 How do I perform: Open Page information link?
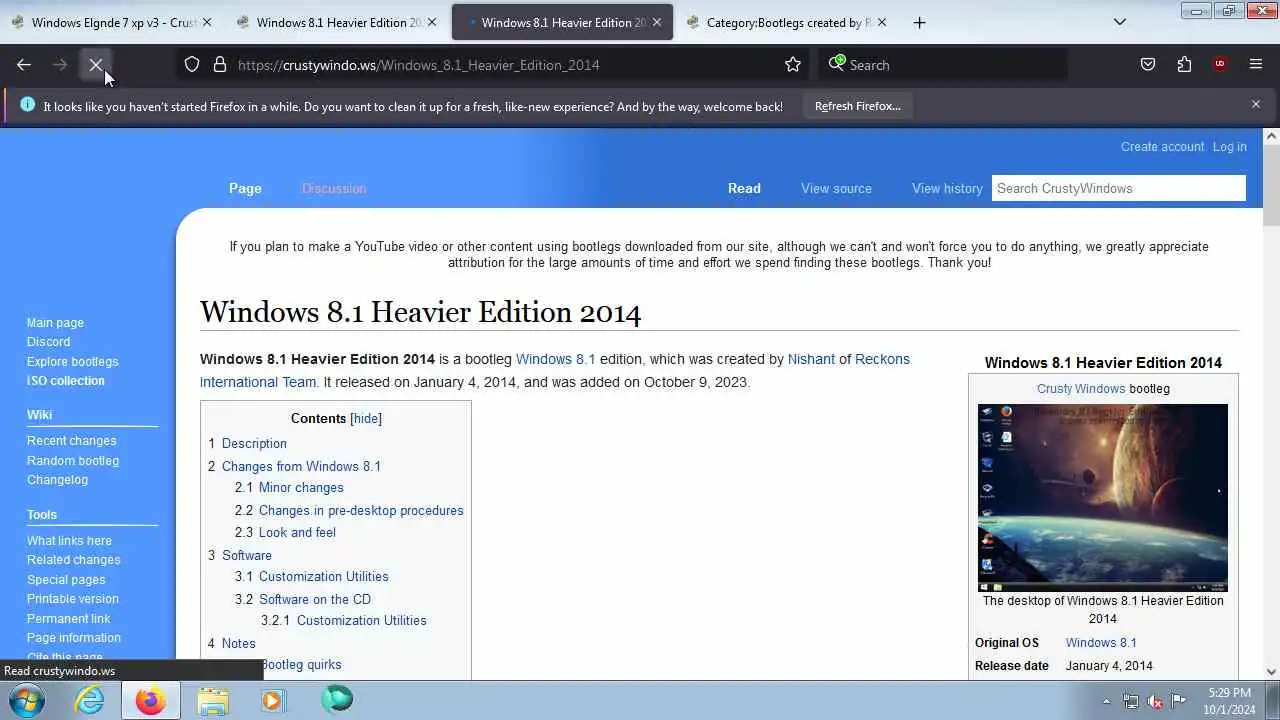[74, 638]
